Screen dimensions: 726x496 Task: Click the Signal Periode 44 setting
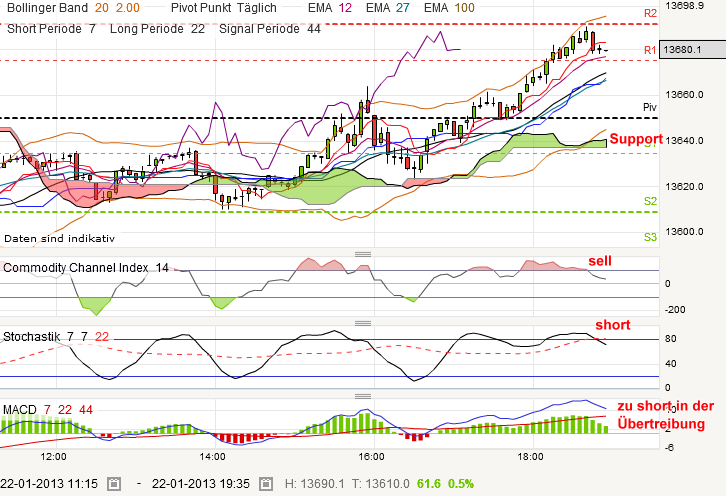(x=270, y=29)
